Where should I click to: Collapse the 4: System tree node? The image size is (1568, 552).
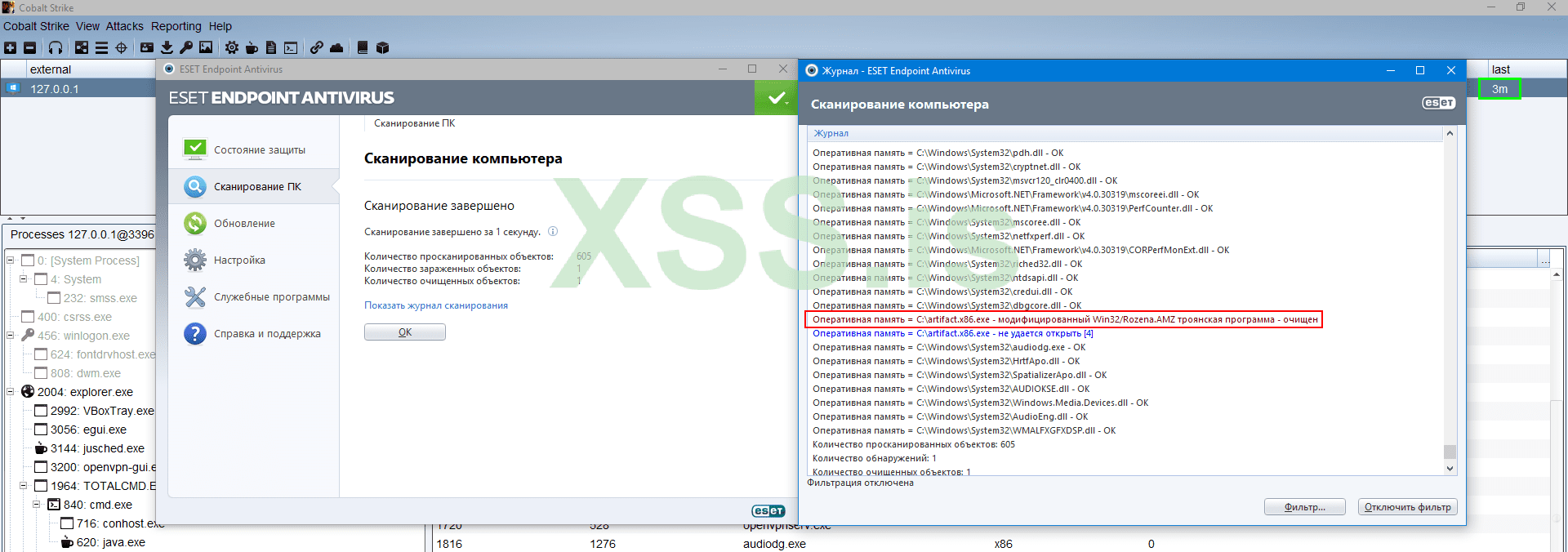(24, 279)
